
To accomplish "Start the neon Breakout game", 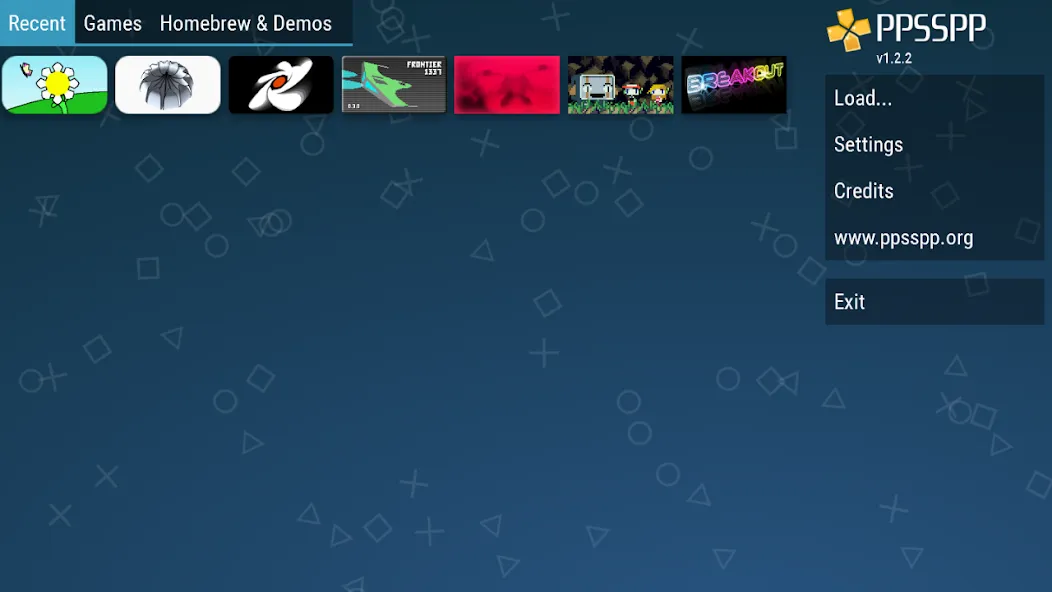I will click(x=734, y=85).
